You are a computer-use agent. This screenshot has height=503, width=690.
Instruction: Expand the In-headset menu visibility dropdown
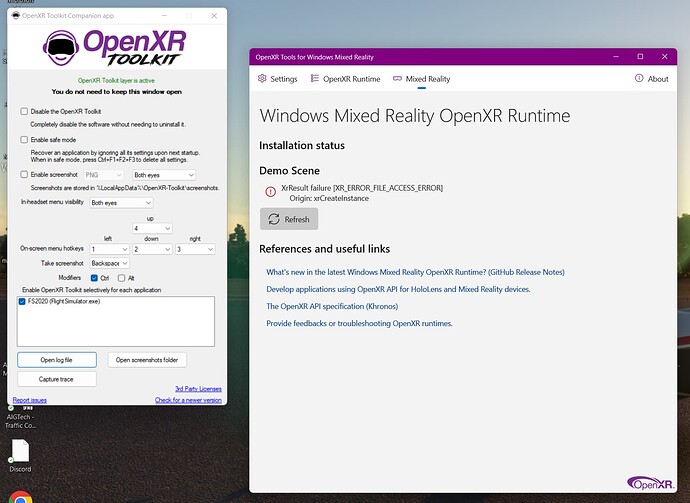[117, 202]
